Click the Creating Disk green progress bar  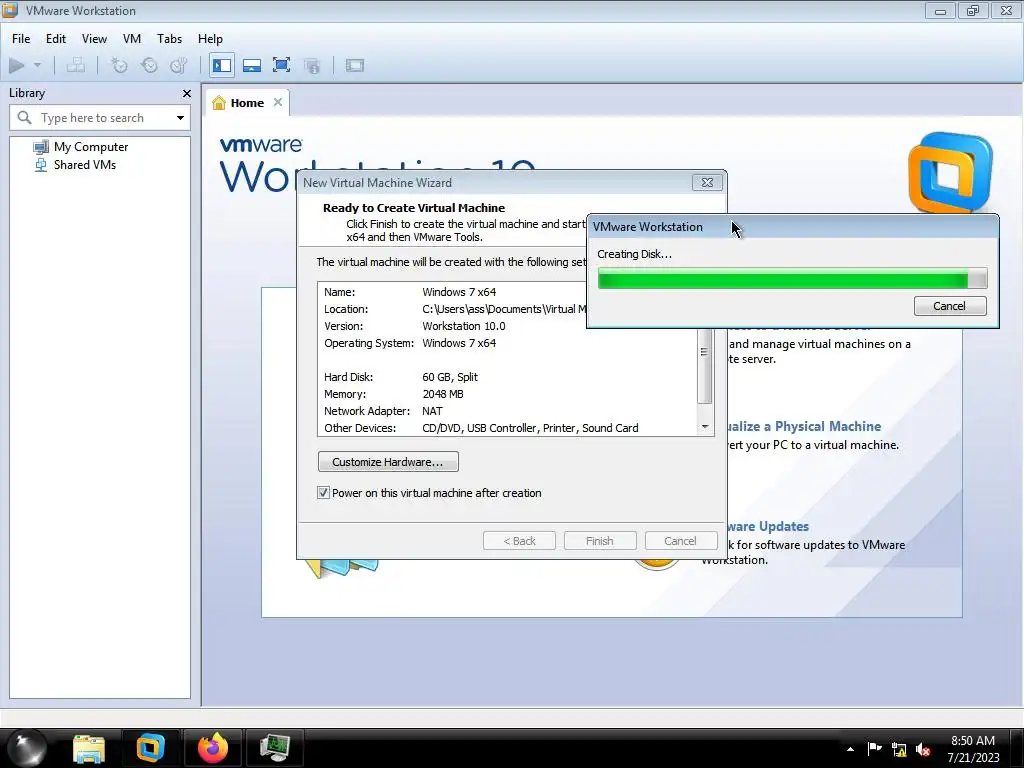tap(792, 278)
